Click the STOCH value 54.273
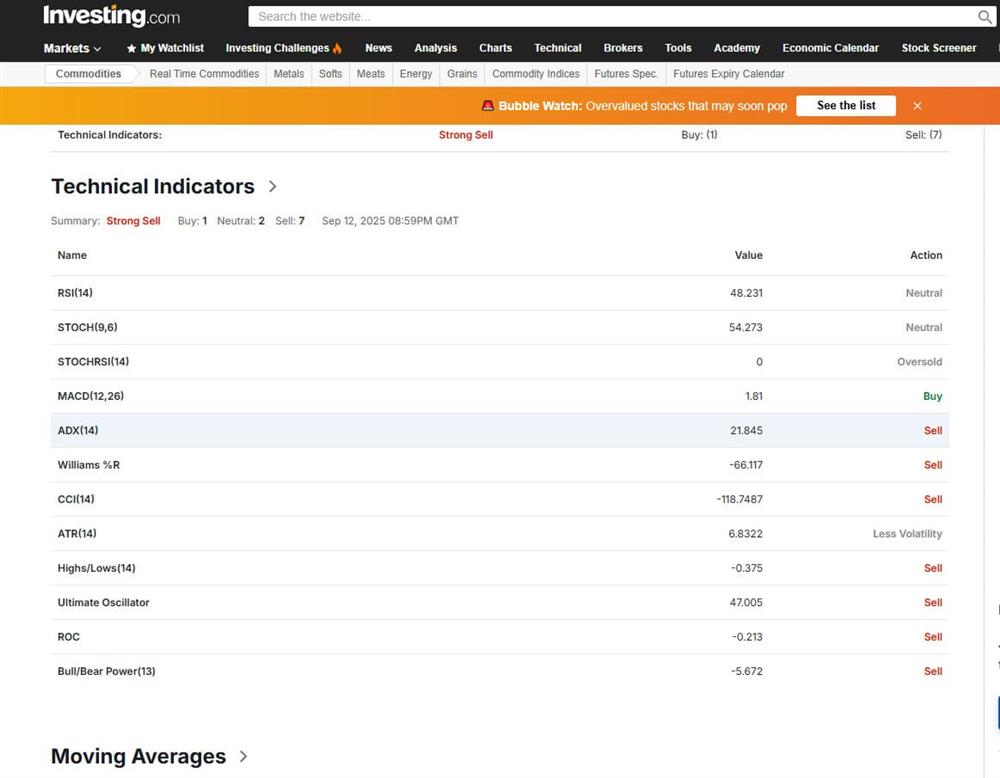Viewport: 1000px width, 778px height. coord(746,327)
